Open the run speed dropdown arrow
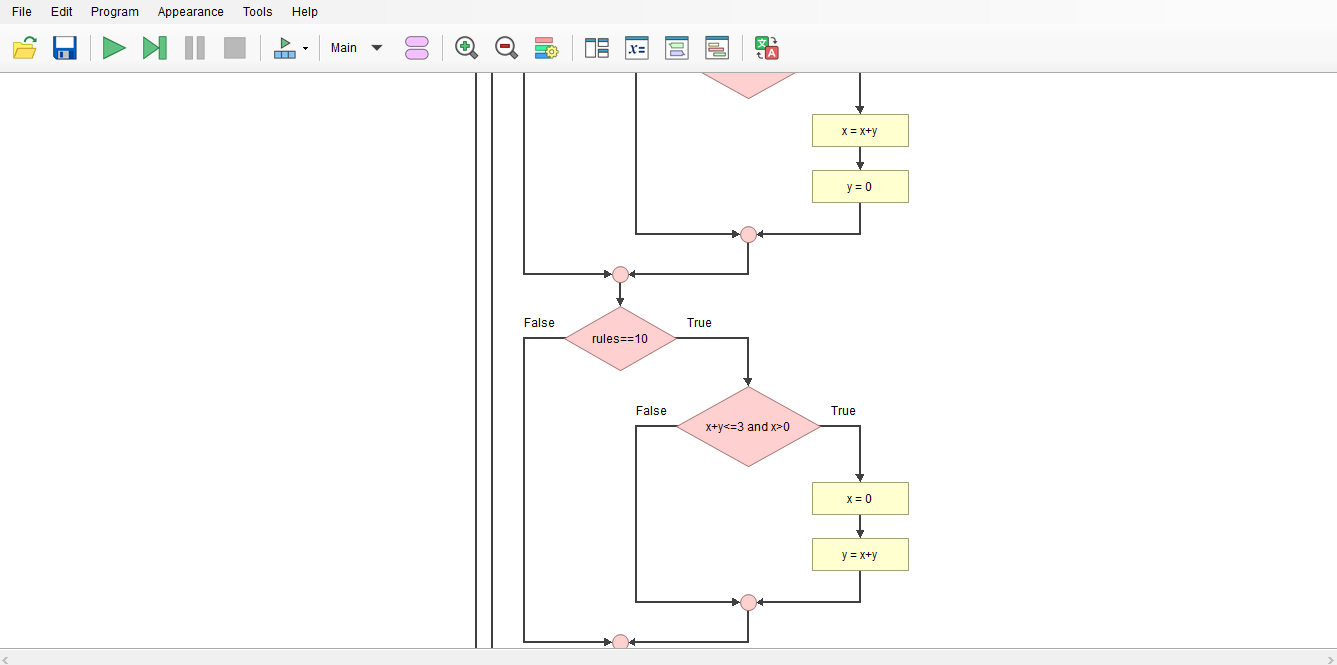This screenshot has width=1337, height=665. point(305,48)
